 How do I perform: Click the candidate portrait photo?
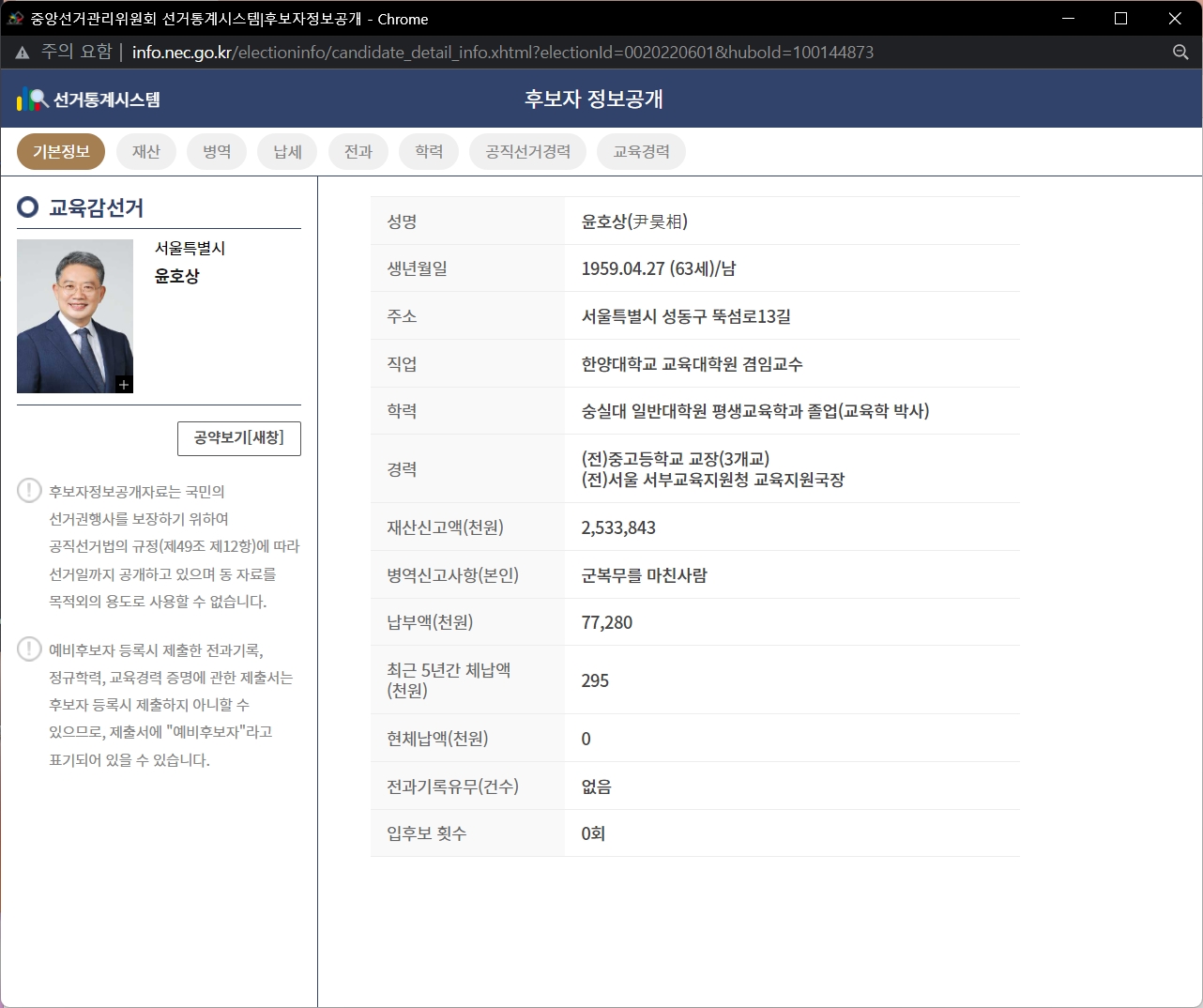pyautogui.click(x=75, y=316)
